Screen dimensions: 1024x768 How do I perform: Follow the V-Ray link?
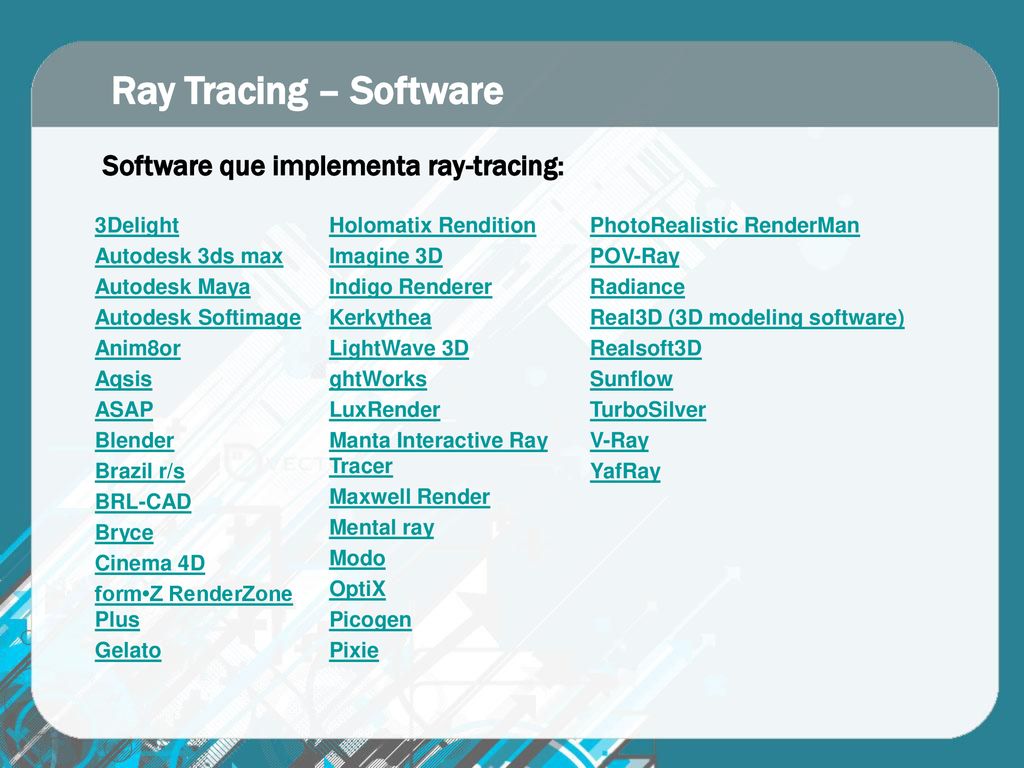click(619, 440)
